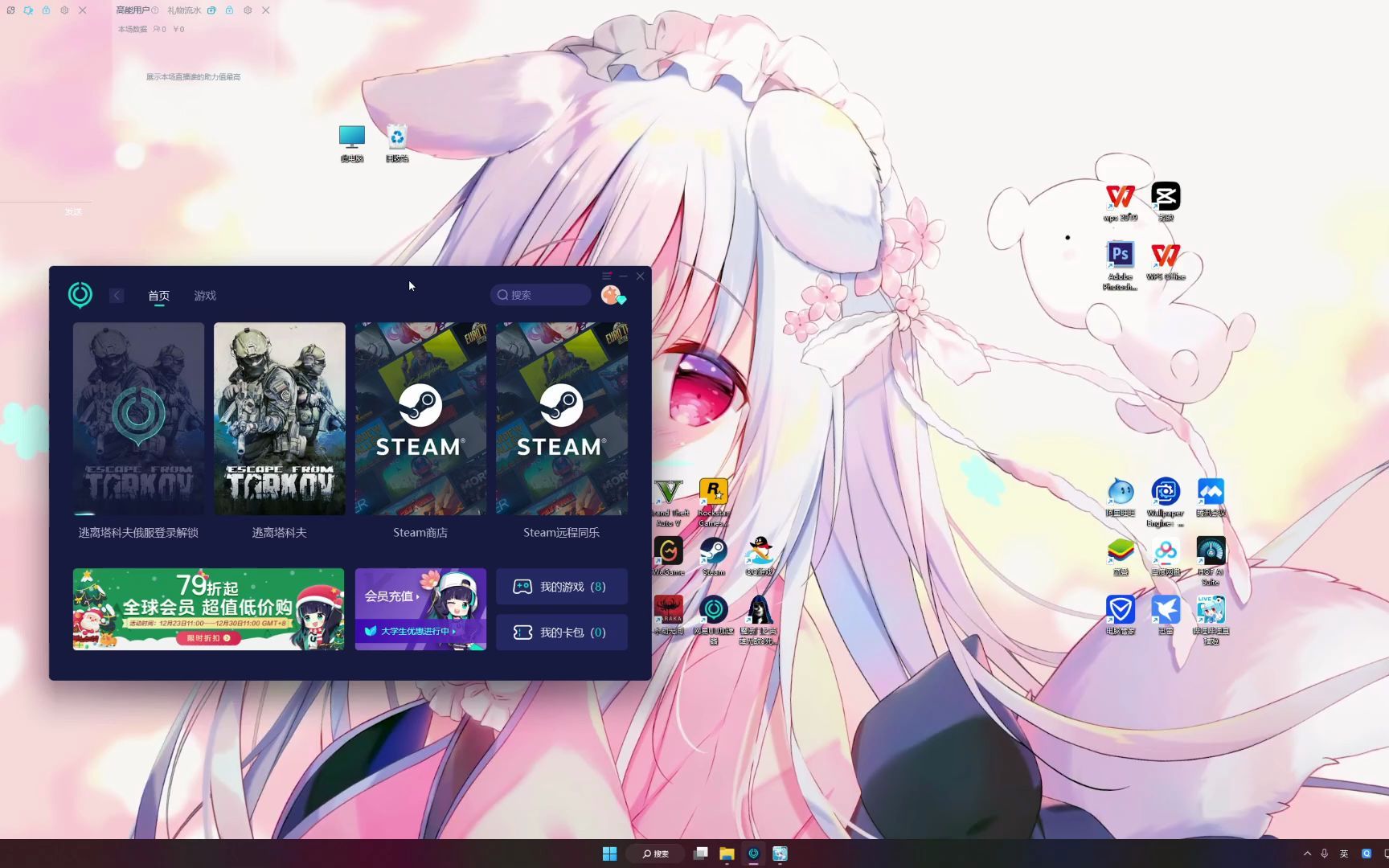Open the Steam商店 game card
The height and width of the screenshot is (868, 1389).
(420, 419)
